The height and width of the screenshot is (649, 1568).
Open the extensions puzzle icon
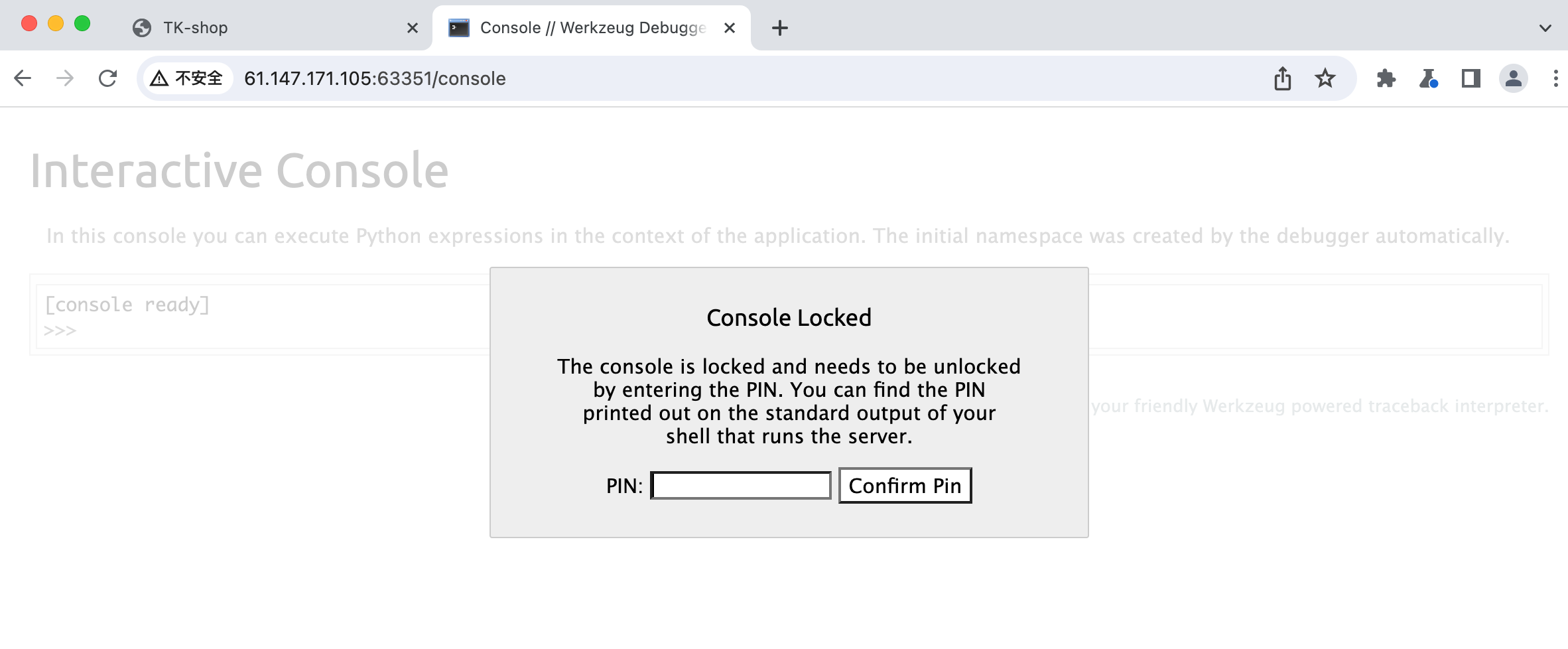1386,78
